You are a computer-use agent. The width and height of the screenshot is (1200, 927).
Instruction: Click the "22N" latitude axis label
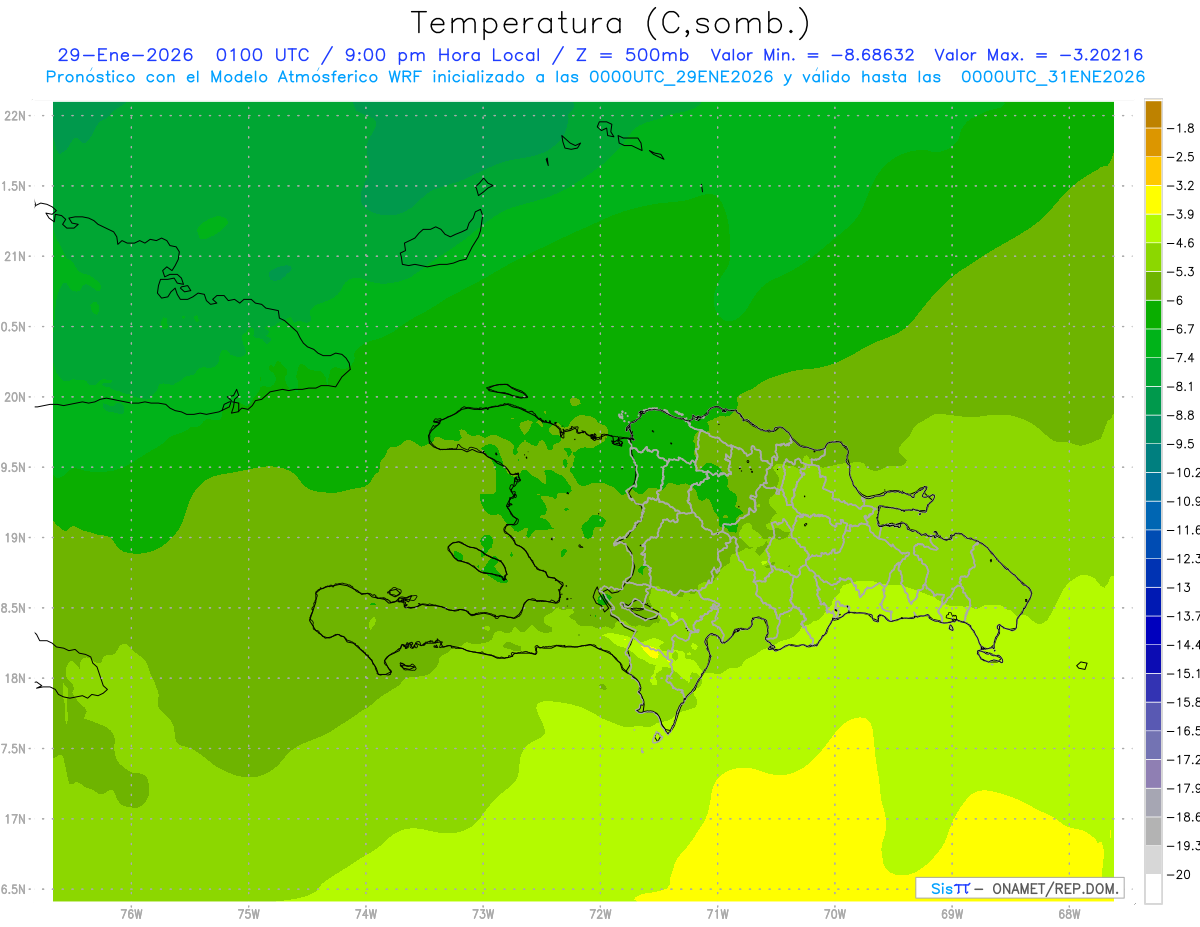(15, 116)
